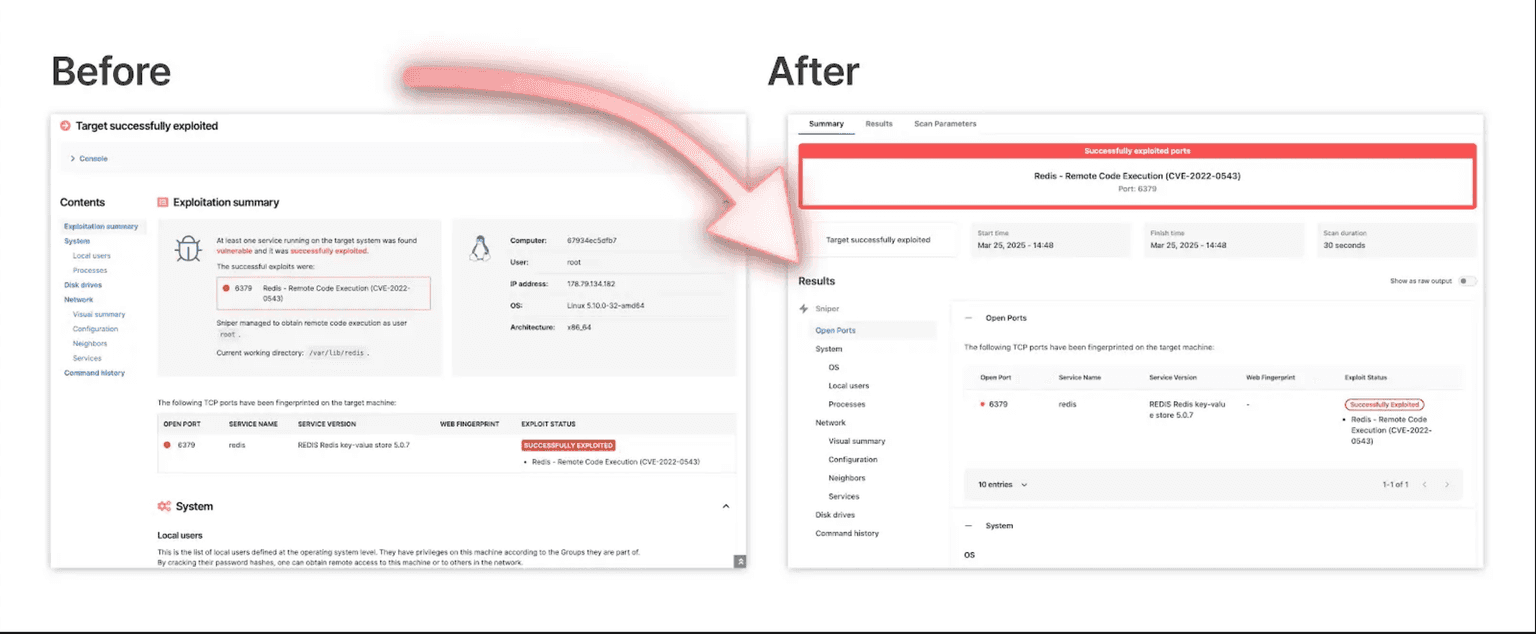Toggle Show as raw output switch
This screenshot has width=1536, height=634.
click(1466, 281)
